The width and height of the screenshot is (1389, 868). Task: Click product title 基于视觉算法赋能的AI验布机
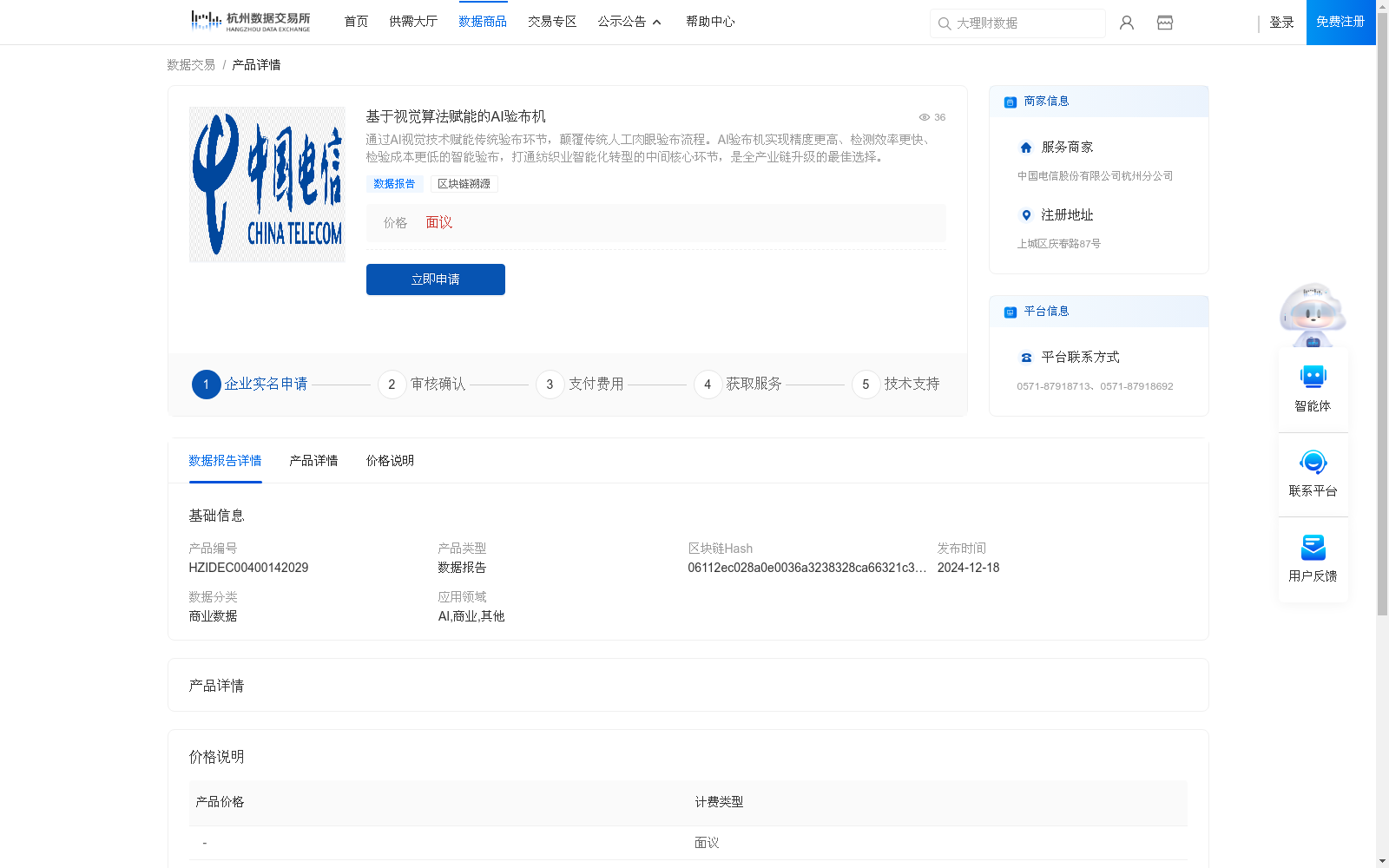(x=456, y=116)
